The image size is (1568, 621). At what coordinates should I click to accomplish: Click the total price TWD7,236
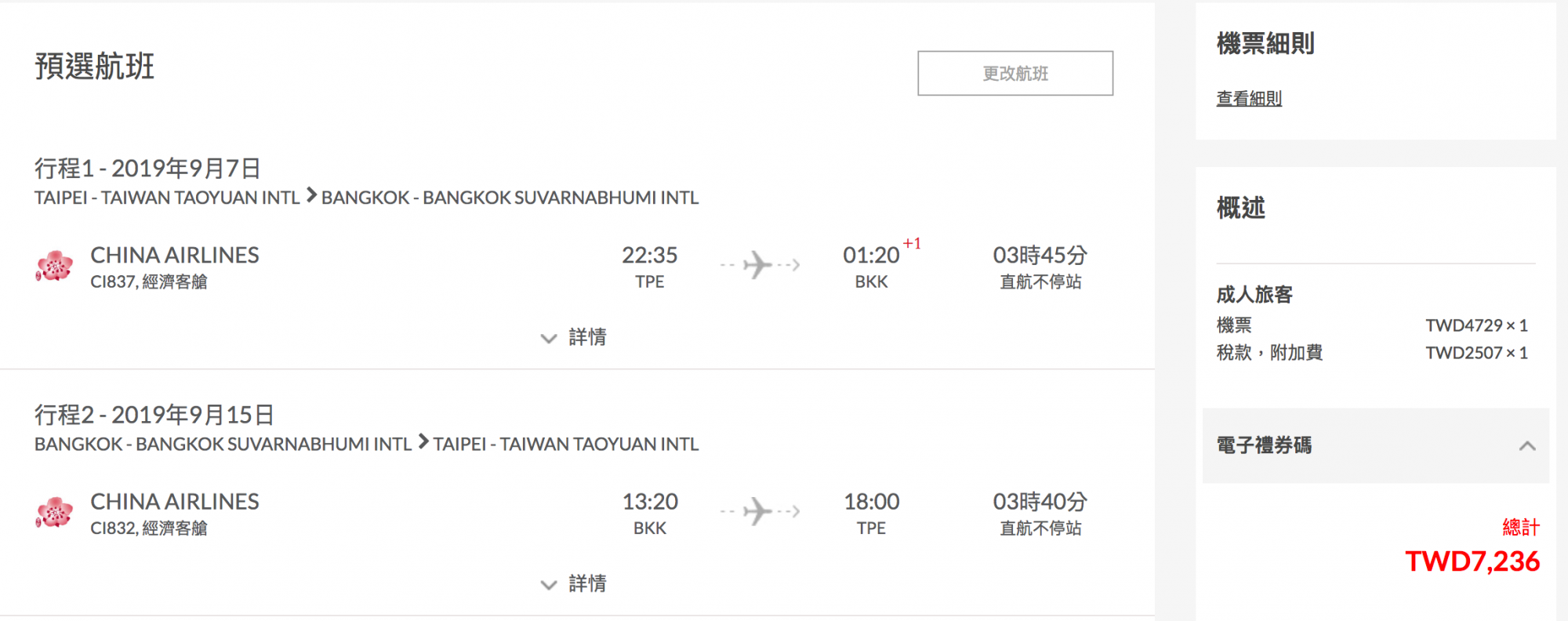click(x=1472, y=561)
